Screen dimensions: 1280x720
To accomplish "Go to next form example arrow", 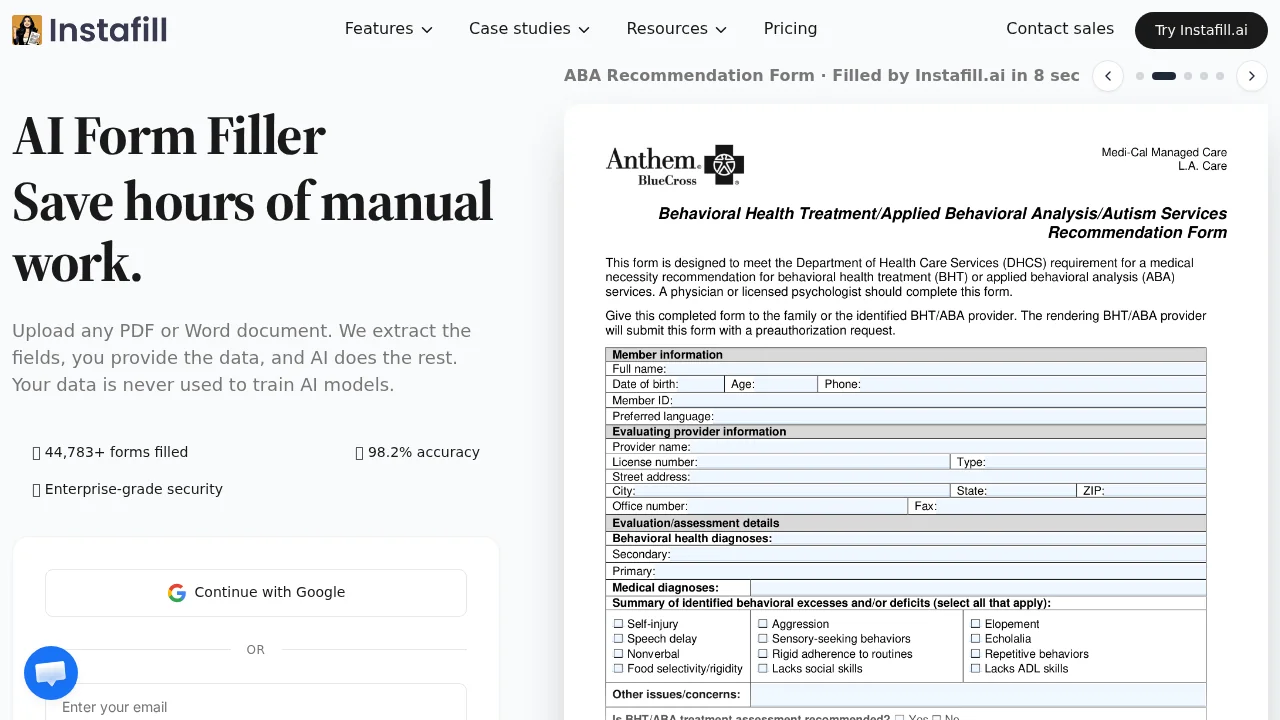I will [1252, 76].
